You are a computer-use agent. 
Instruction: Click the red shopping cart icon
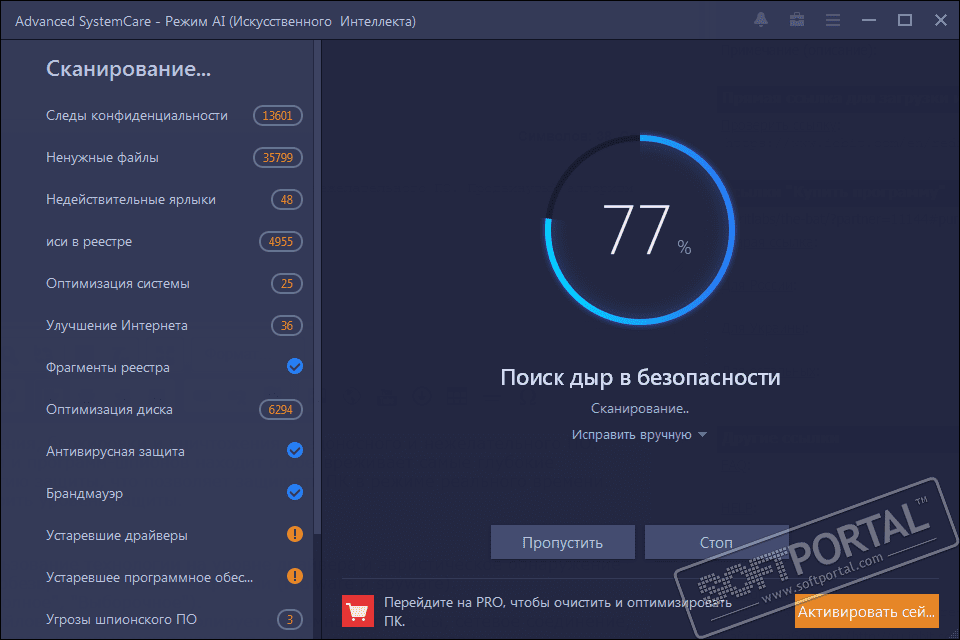pyautogui.click(x=358, y=611)
